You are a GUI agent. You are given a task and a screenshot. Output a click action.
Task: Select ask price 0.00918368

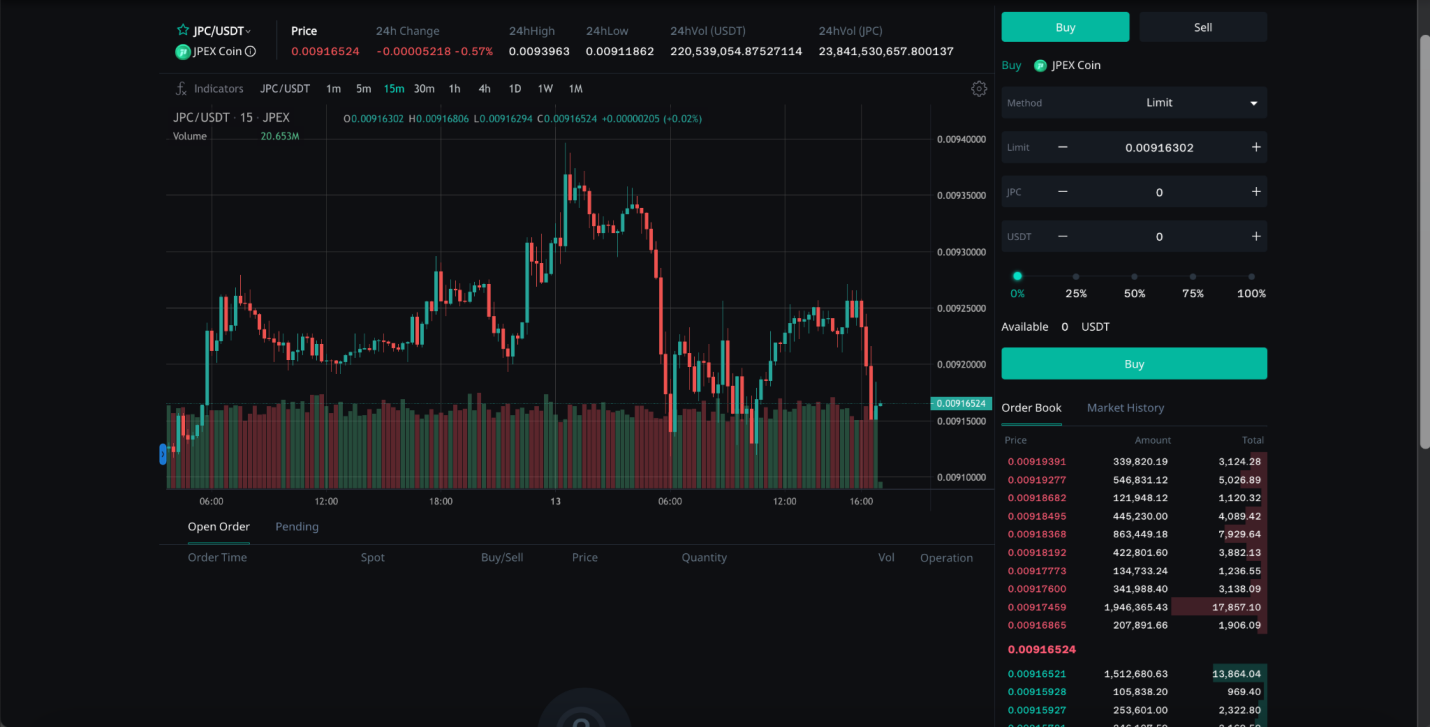tap(1036, 534)
